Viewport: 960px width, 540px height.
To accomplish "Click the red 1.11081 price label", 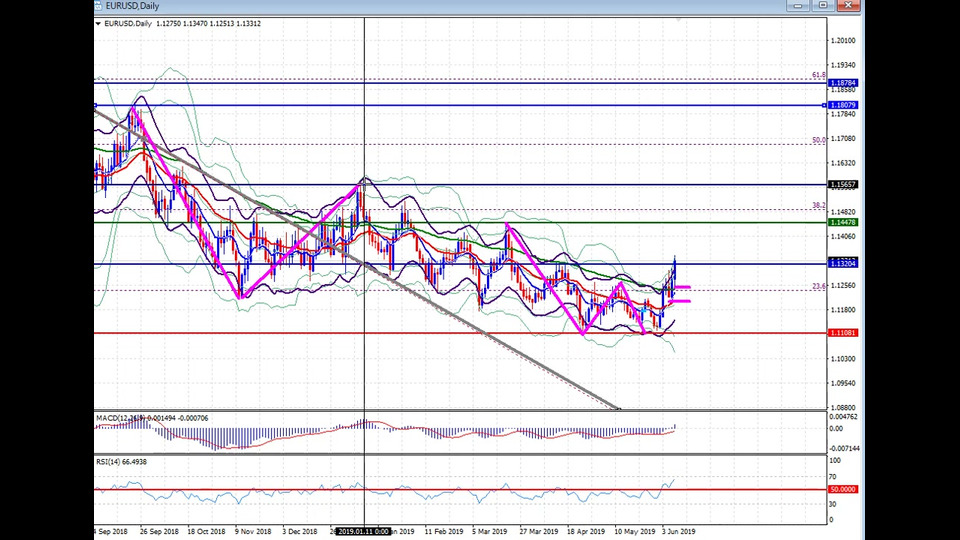I will (843, 333).
